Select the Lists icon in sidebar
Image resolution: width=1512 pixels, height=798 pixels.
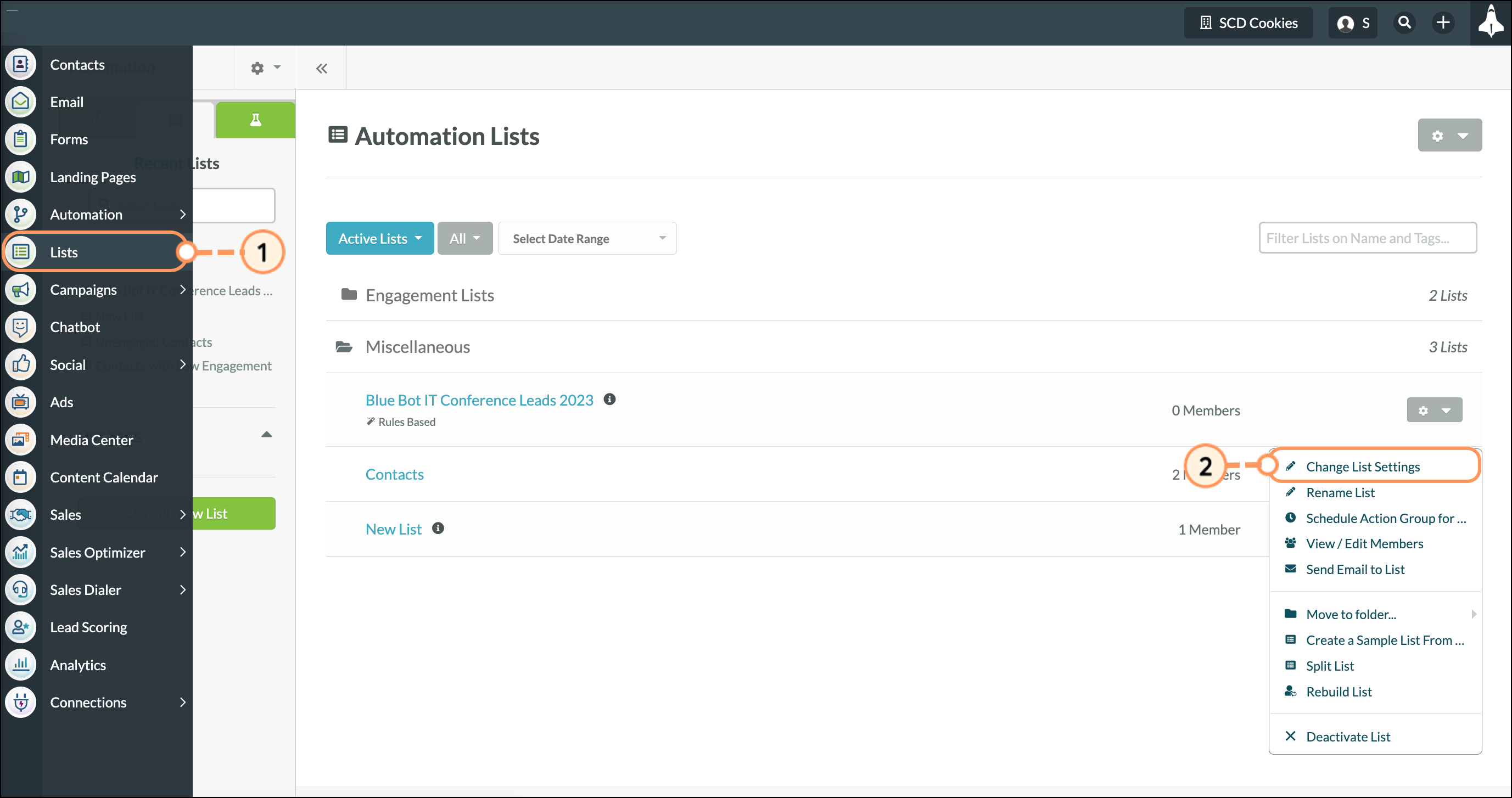point(20,252)
